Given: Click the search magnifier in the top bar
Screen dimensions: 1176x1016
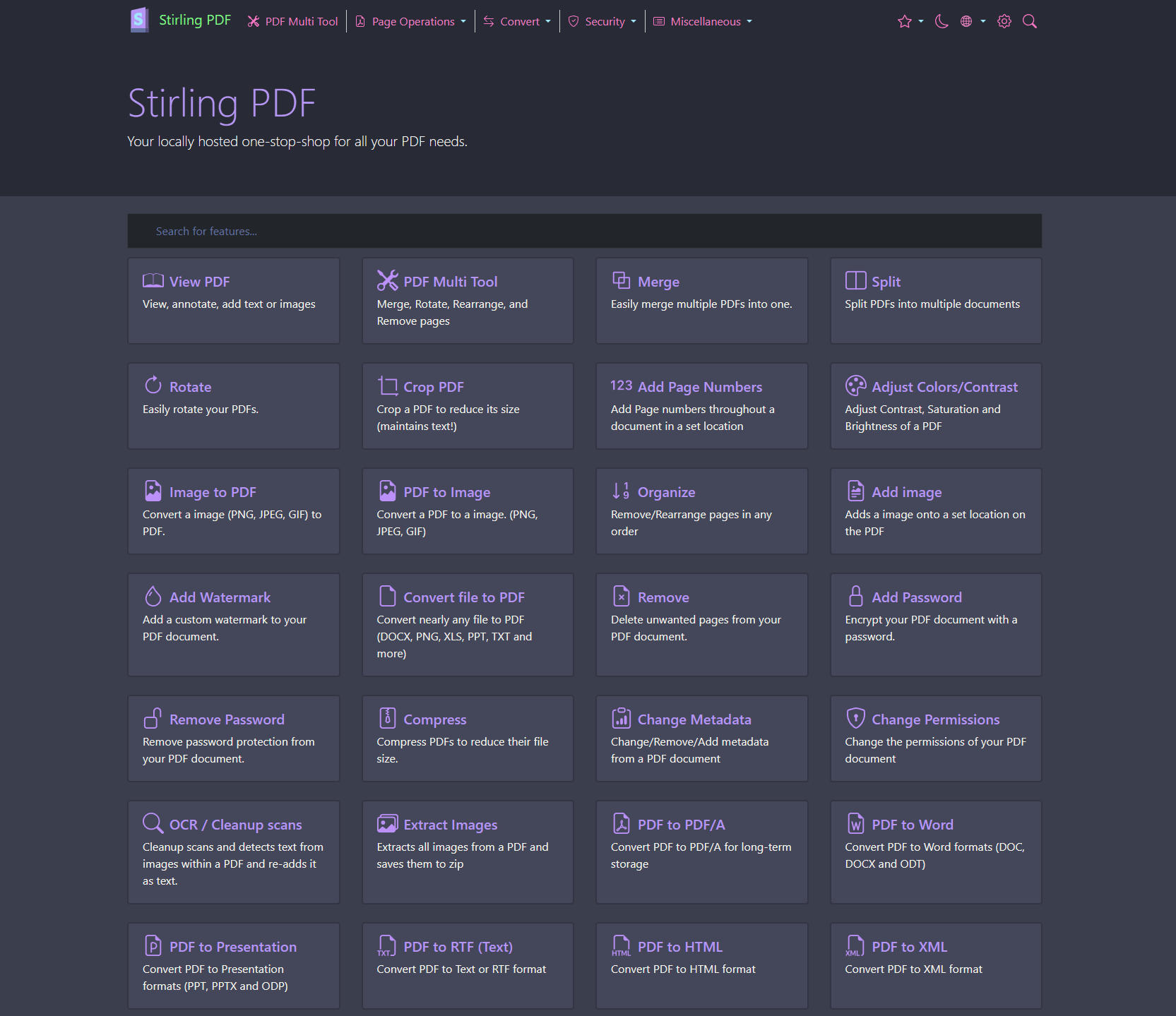Looking at the screenshot, I should pyautogui.click(x=1029, y=21).
